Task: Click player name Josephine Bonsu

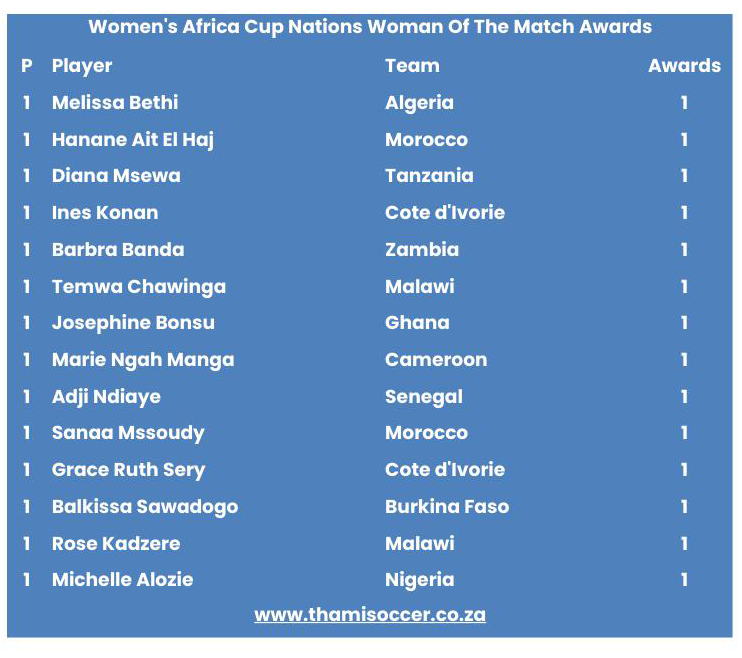Action: point(133,323)
